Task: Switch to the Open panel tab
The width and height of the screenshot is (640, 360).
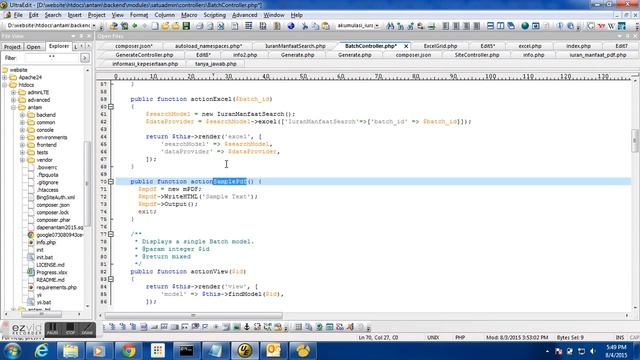Action: pos(33,47)
